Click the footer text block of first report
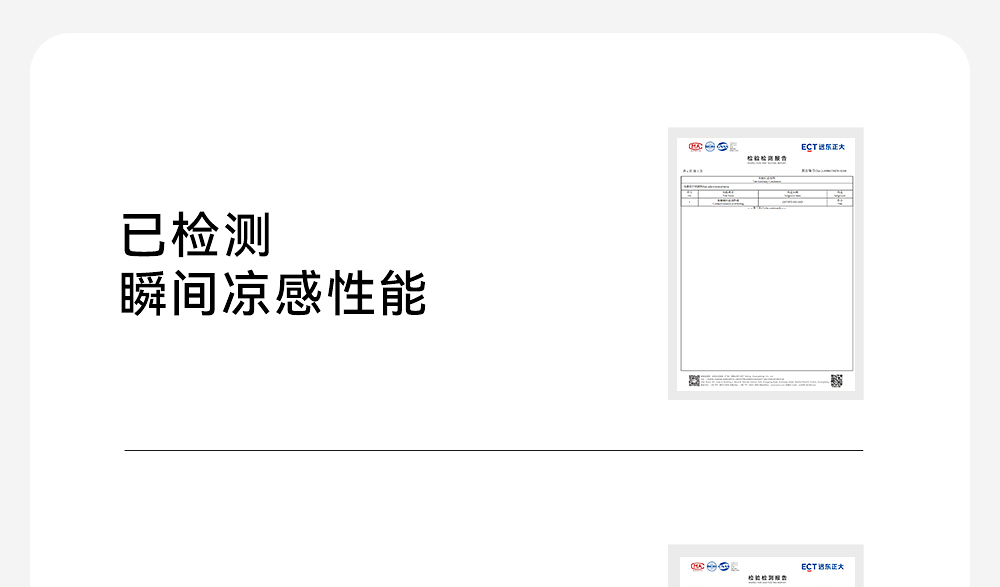This screenshot has height=587, width=1000. [x=765, y=381]
